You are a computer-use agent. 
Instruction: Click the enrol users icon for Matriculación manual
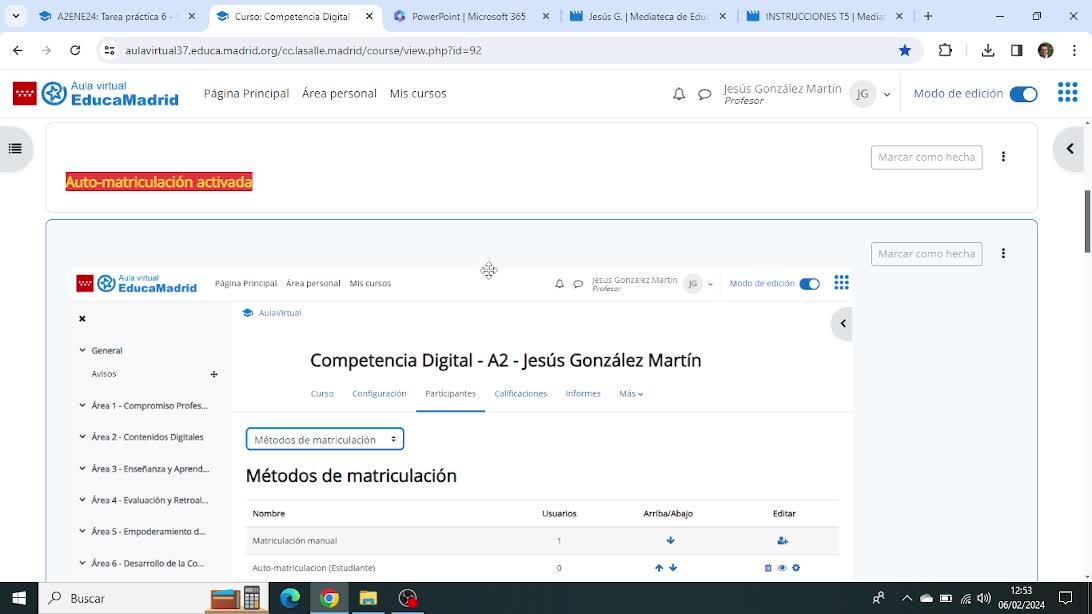783,540
